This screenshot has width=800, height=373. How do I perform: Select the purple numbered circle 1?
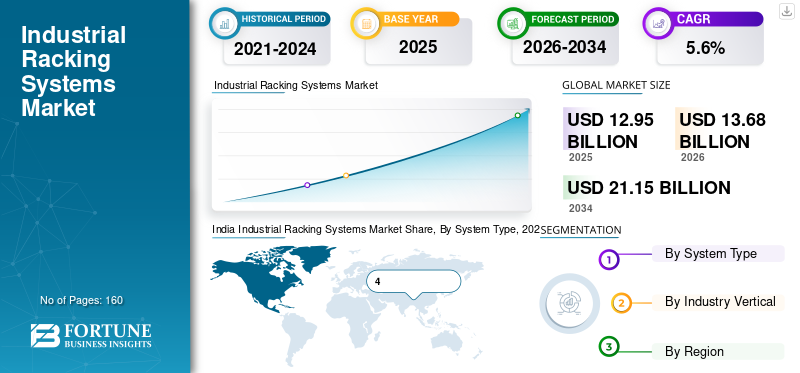pyautogui.click(x=608, y=259)
